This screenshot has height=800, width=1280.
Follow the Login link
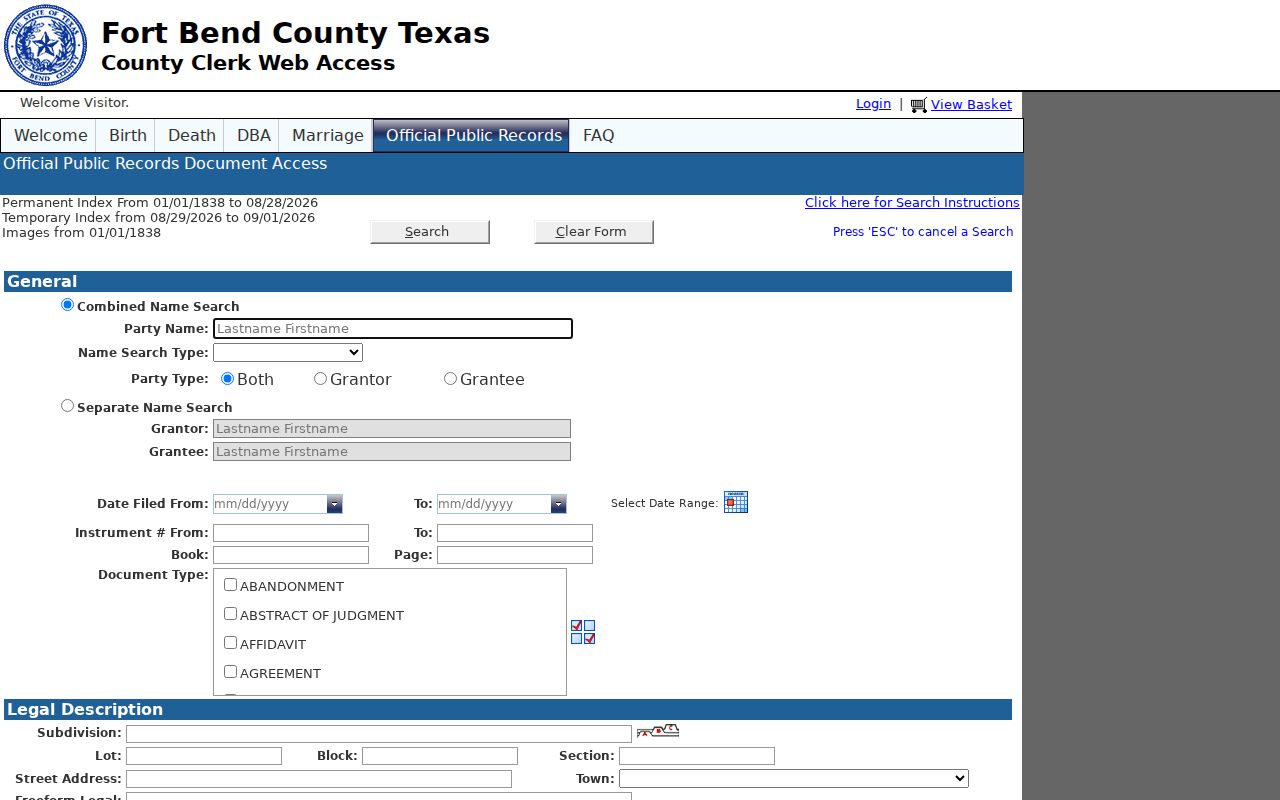[x=873, y=104]
